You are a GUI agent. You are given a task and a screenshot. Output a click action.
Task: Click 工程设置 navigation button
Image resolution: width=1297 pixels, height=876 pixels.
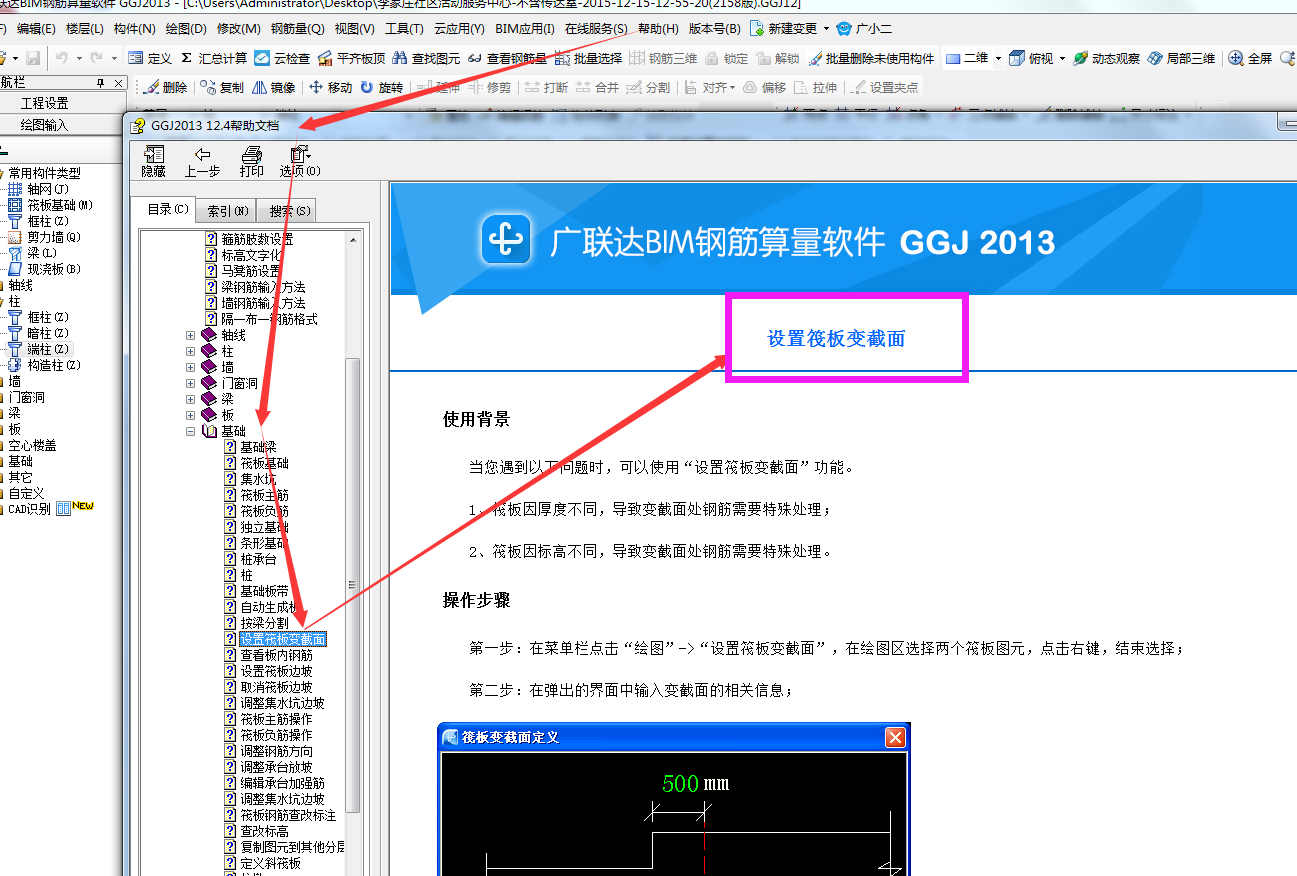click(45, 103)
